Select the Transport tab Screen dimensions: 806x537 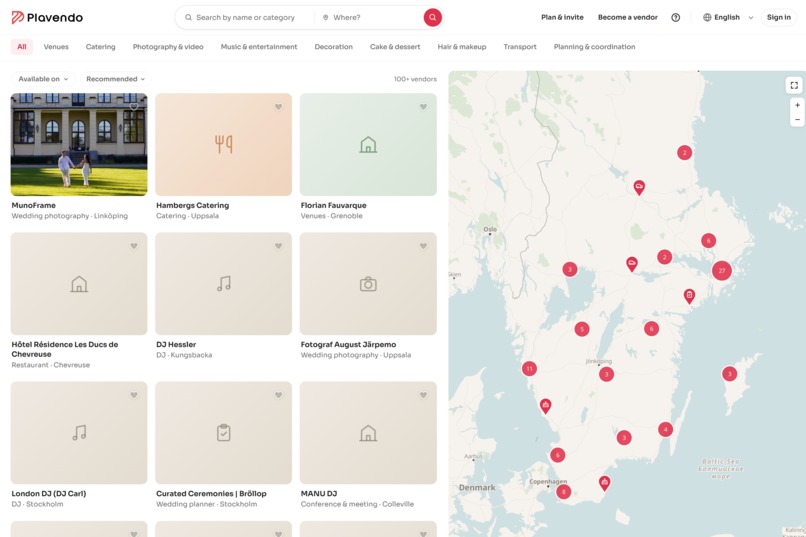(520, 47)
